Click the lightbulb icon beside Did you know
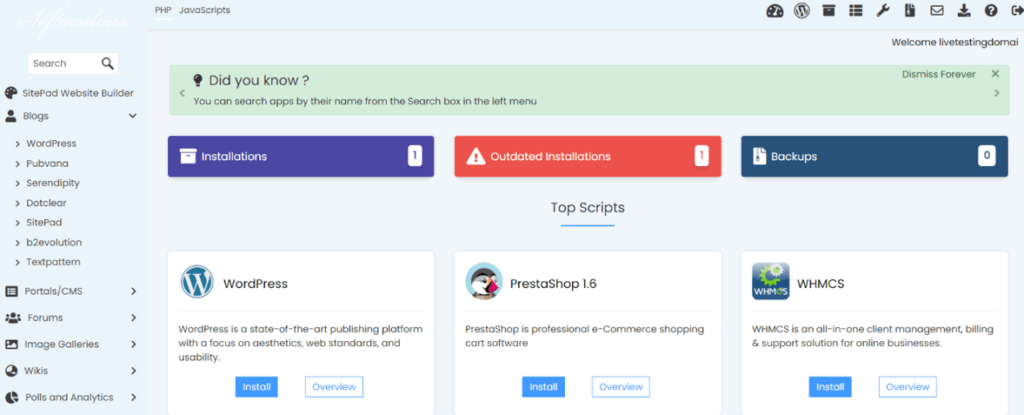Viewport: 1024px width, 415px height. pyautogui.click(x=199, y=80)
